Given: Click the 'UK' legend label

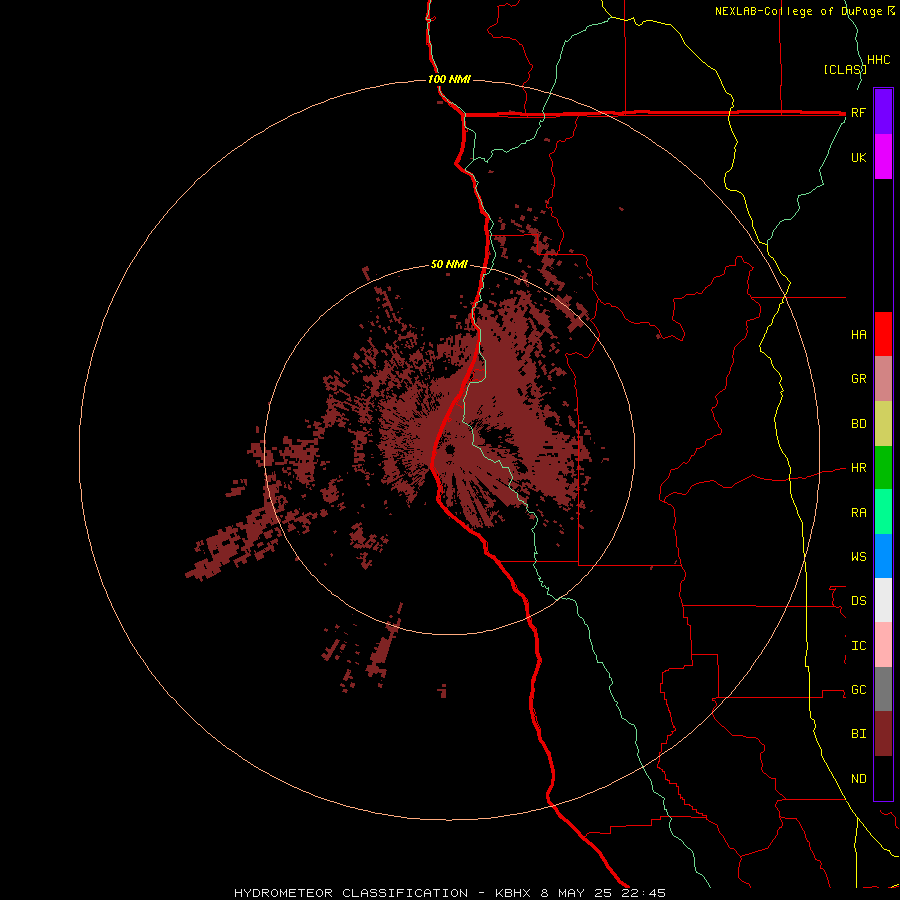Looking at the screenshot, I should [858, 157].
